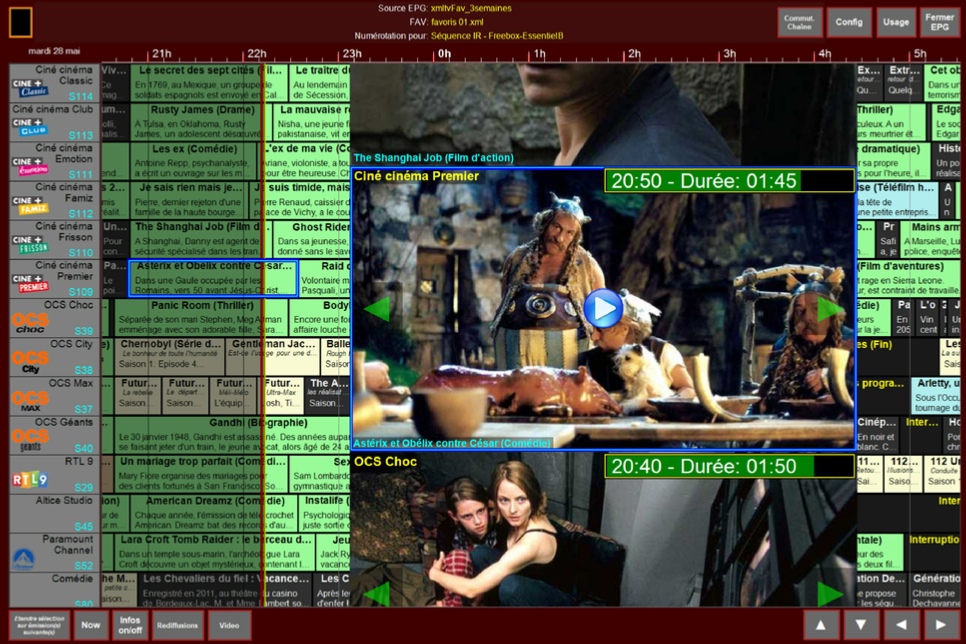Click the 22h marker on the timeline
The width and height of the screenshot is (966, 644).
coord(257,54)
